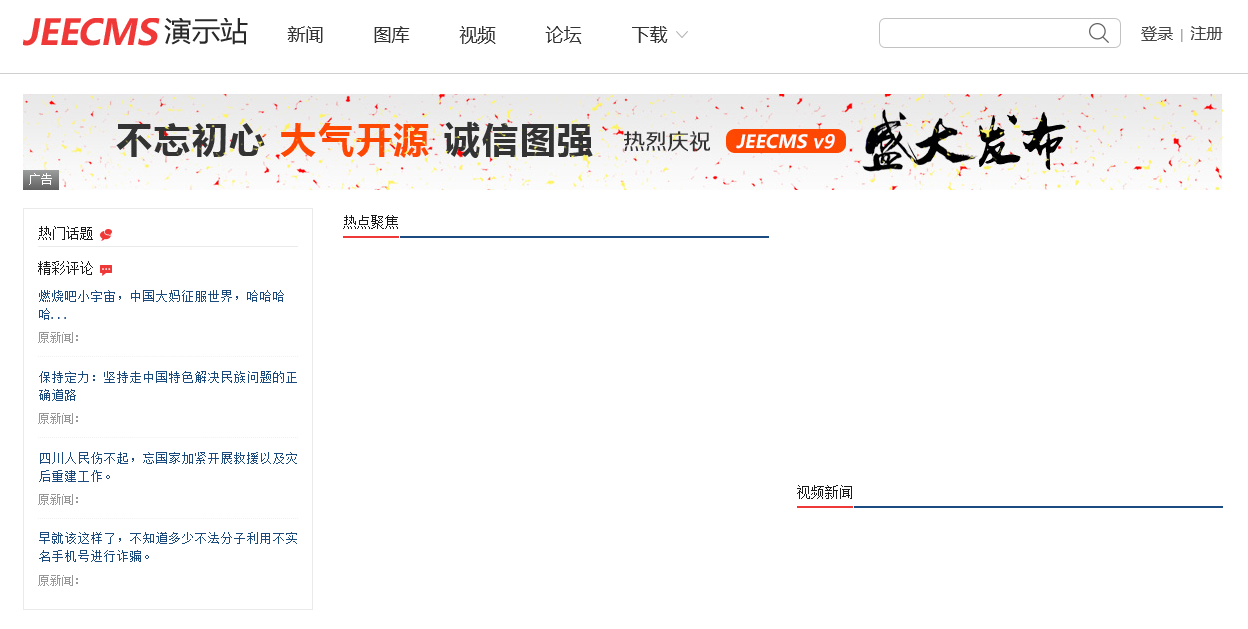Viewport: 1248px width, 629px height.
Task: Click the 注册 link
Action: click(1206, 34)
